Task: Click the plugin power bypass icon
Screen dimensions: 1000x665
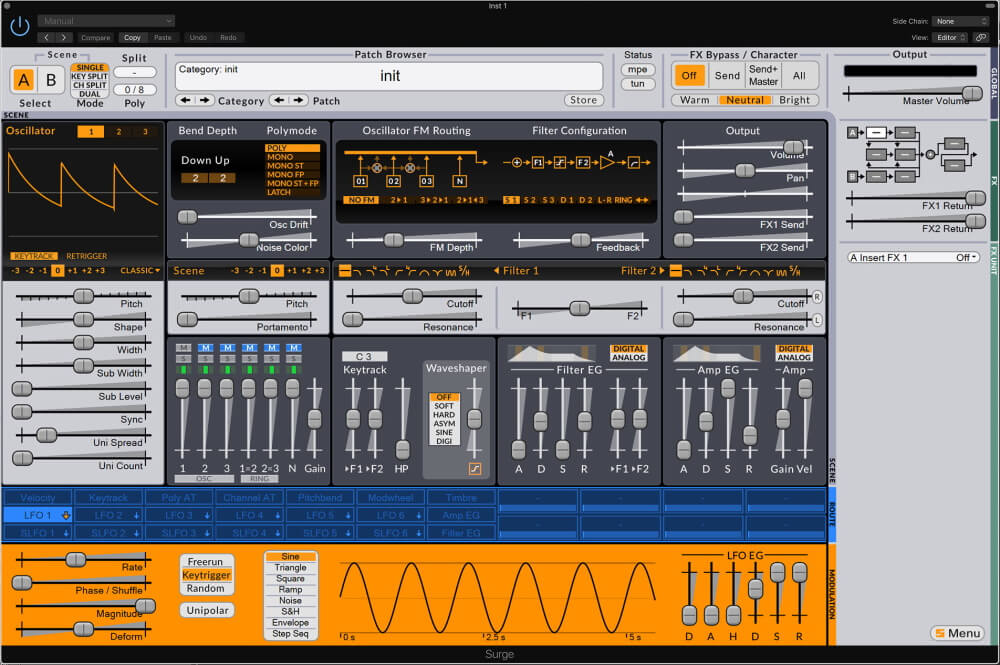Action: [x=20, y=27]
